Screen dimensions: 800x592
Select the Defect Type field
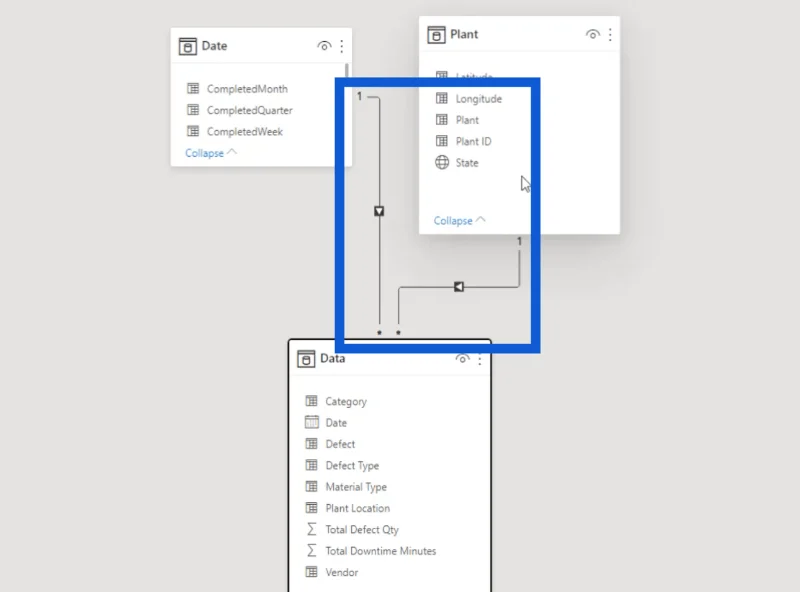[x=352, y=465]
